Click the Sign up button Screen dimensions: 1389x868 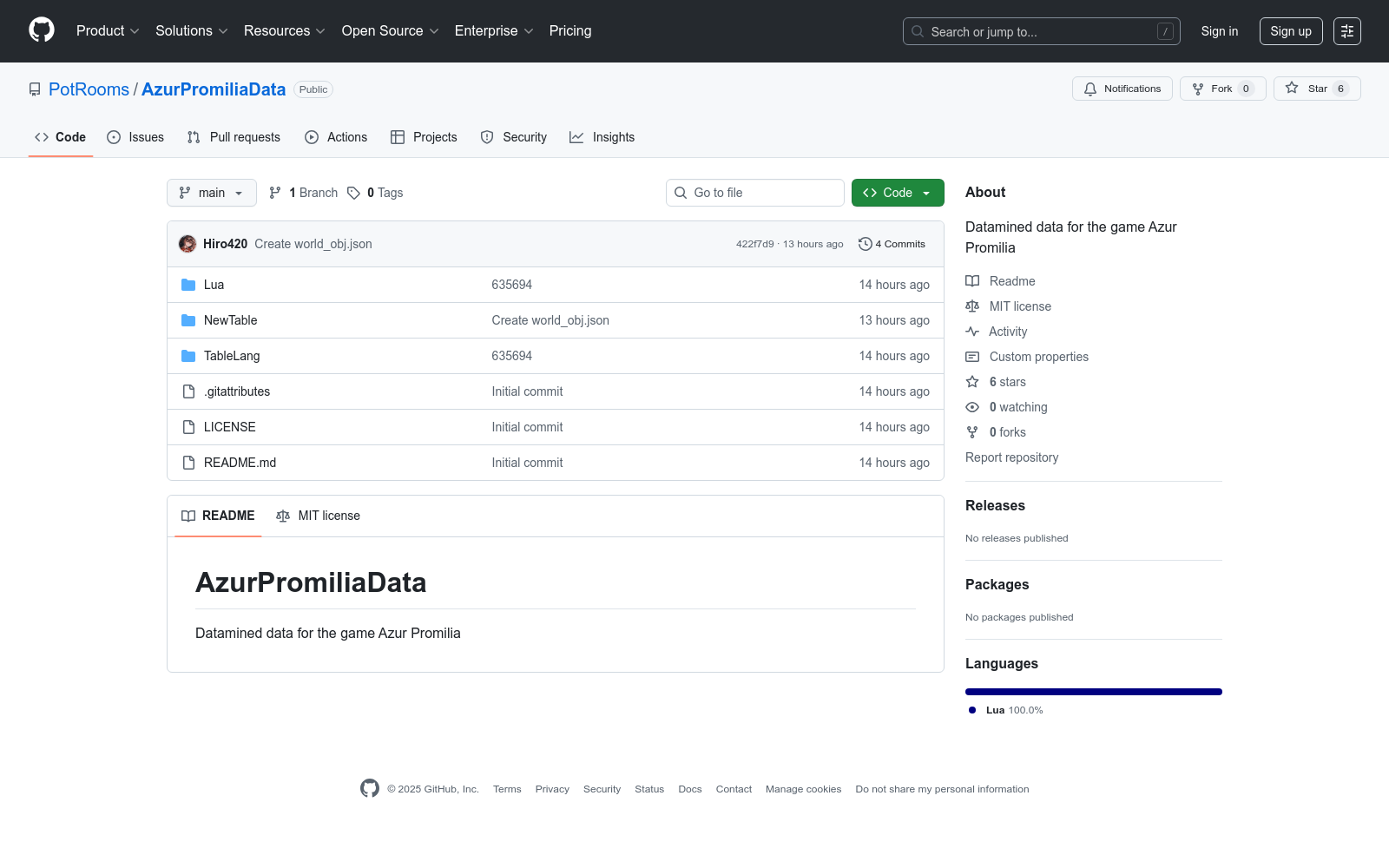point(1291,31)
